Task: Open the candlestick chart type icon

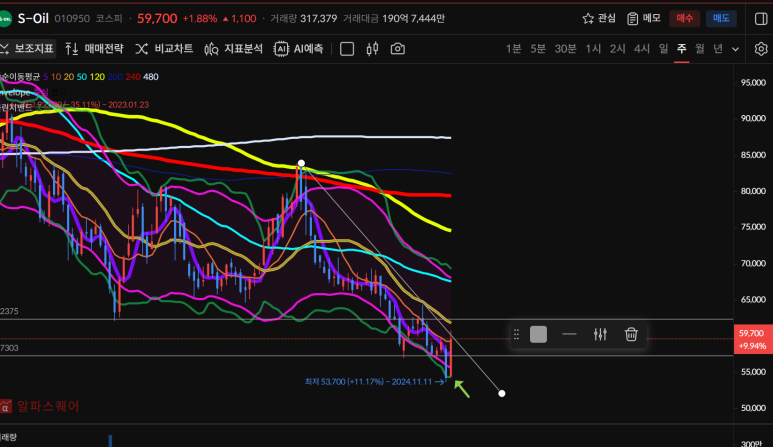Action: (x=372, y=49)
